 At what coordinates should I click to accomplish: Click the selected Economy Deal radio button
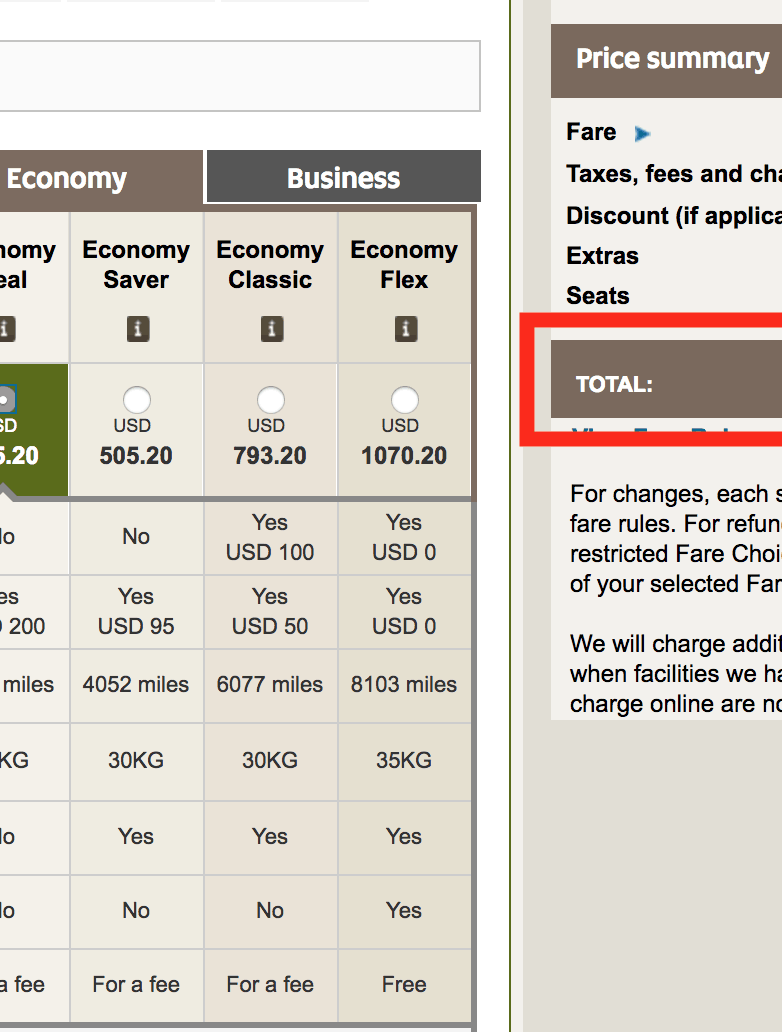pyautogui.click(x=6, y=400)
